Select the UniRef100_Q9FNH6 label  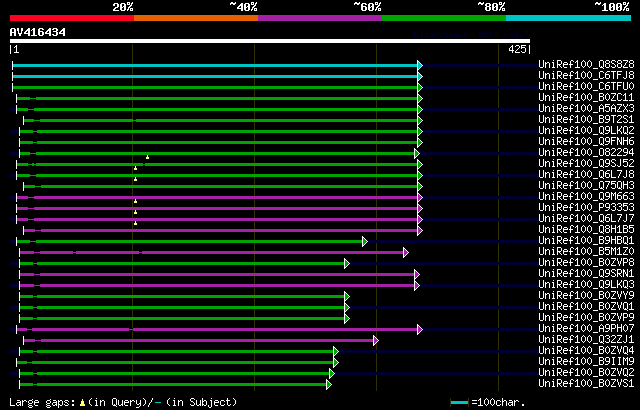tap(587, 142)
